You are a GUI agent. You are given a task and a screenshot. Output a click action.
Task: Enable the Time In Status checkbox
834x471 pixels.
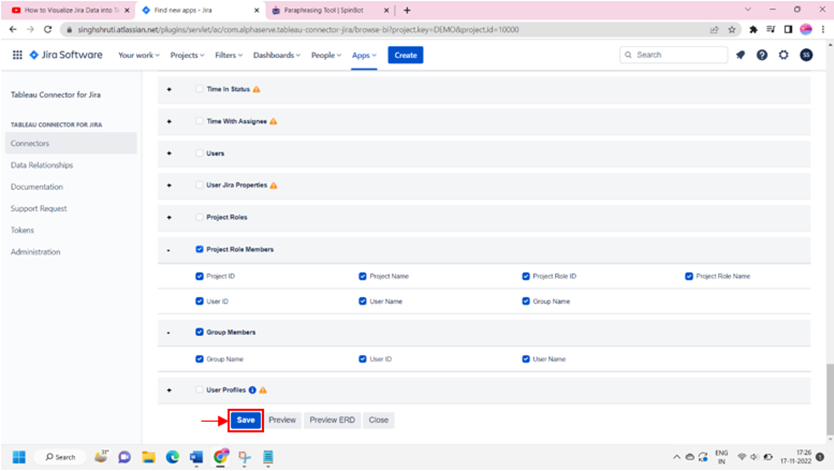[x=199, y=89]
